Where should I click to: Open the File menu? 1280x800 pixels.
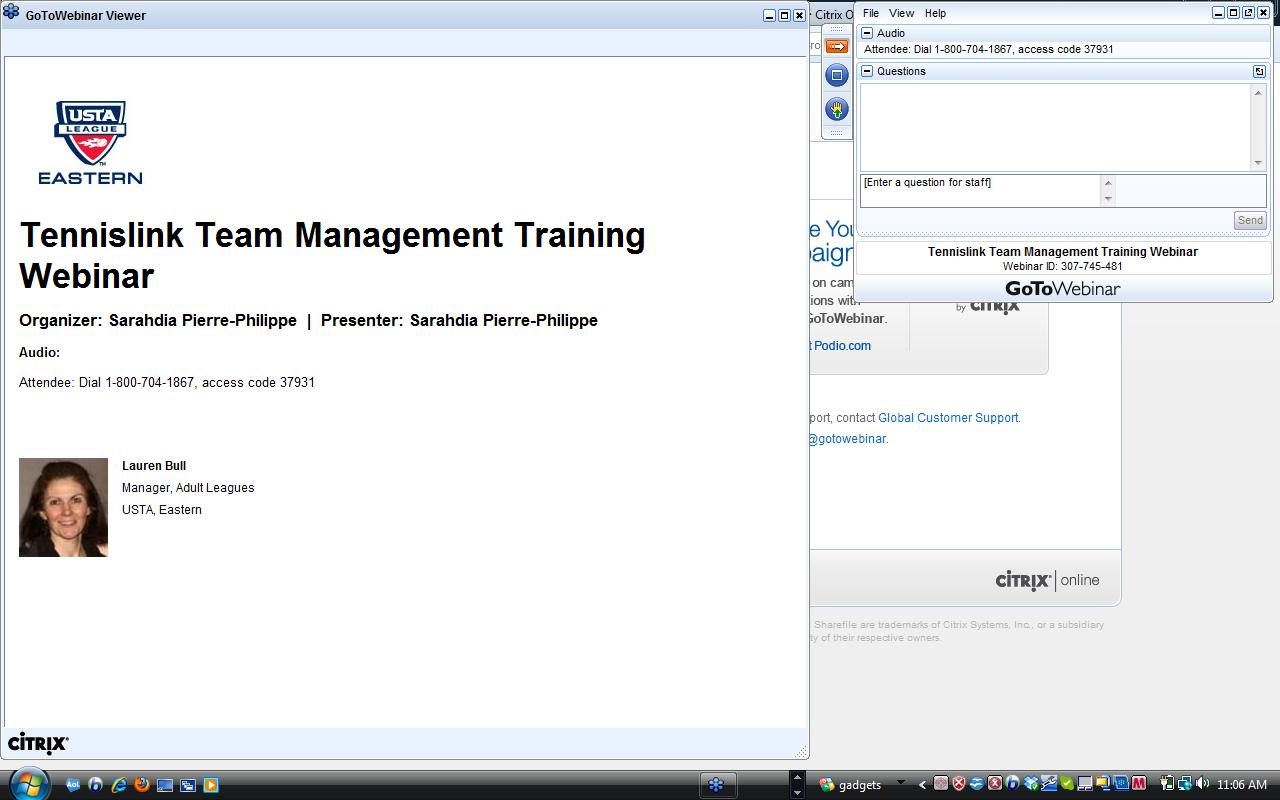coord(871,13)
